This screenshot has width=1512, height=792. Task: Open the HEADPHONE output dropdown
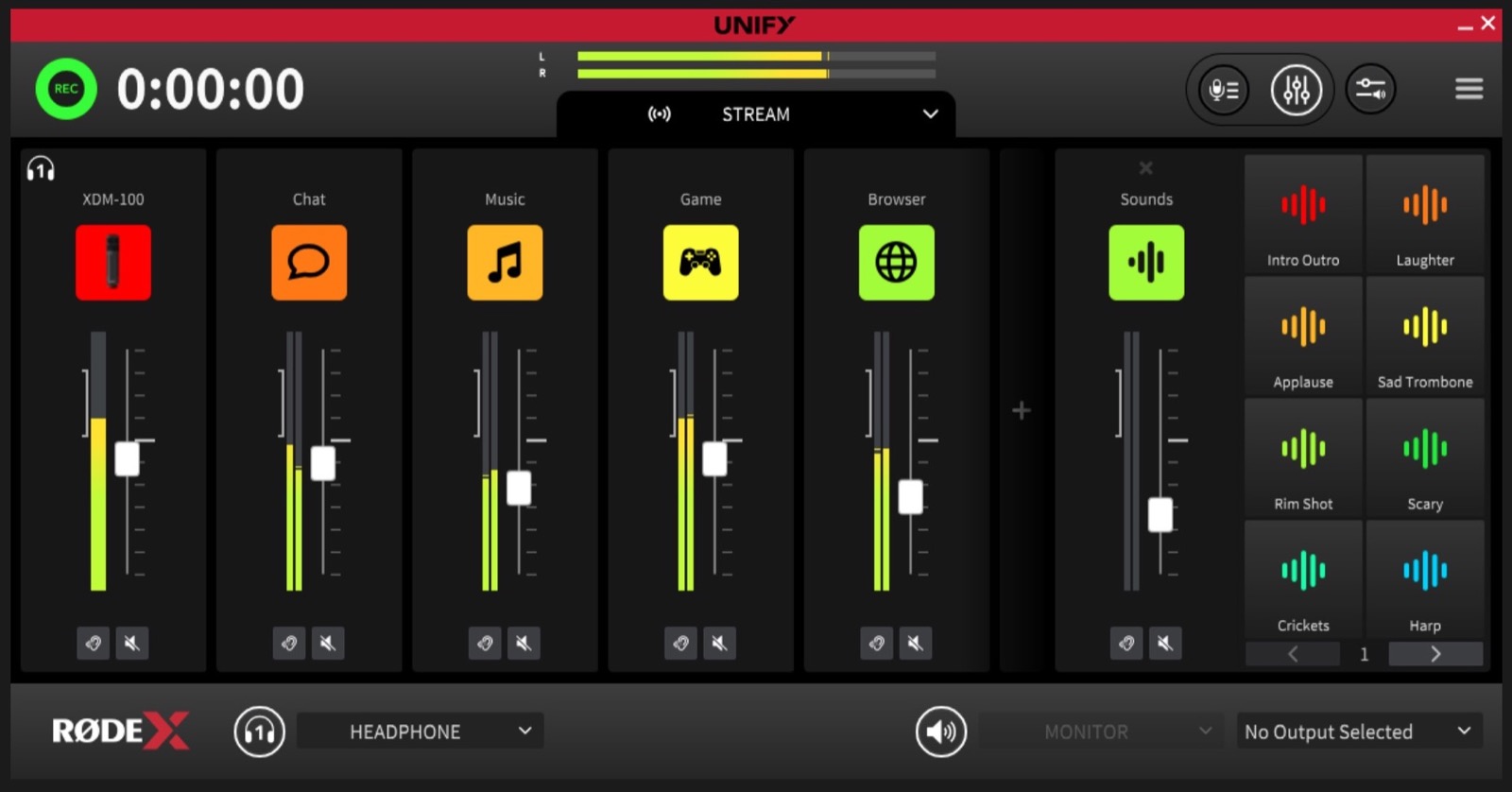(420, 732)
